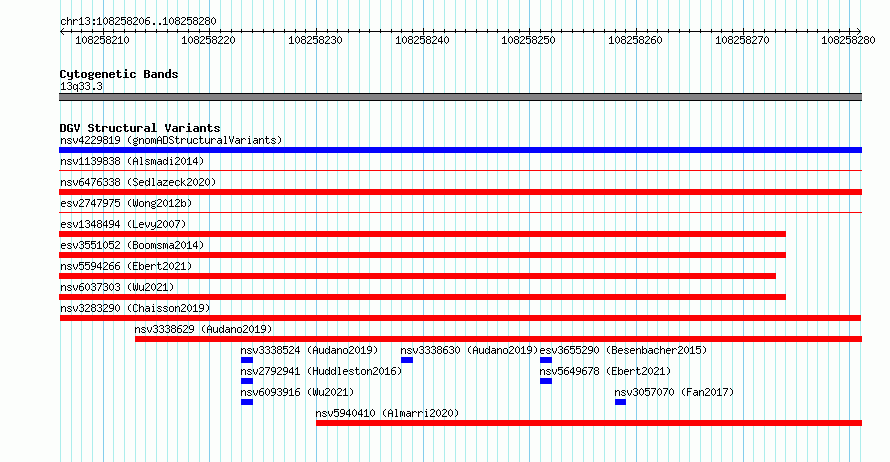Open the nsv6093916 (Wu2021) label
Image resolution: width=890 pixels, height=462 pixels.
pyautogui.click(x=297, y=392)
